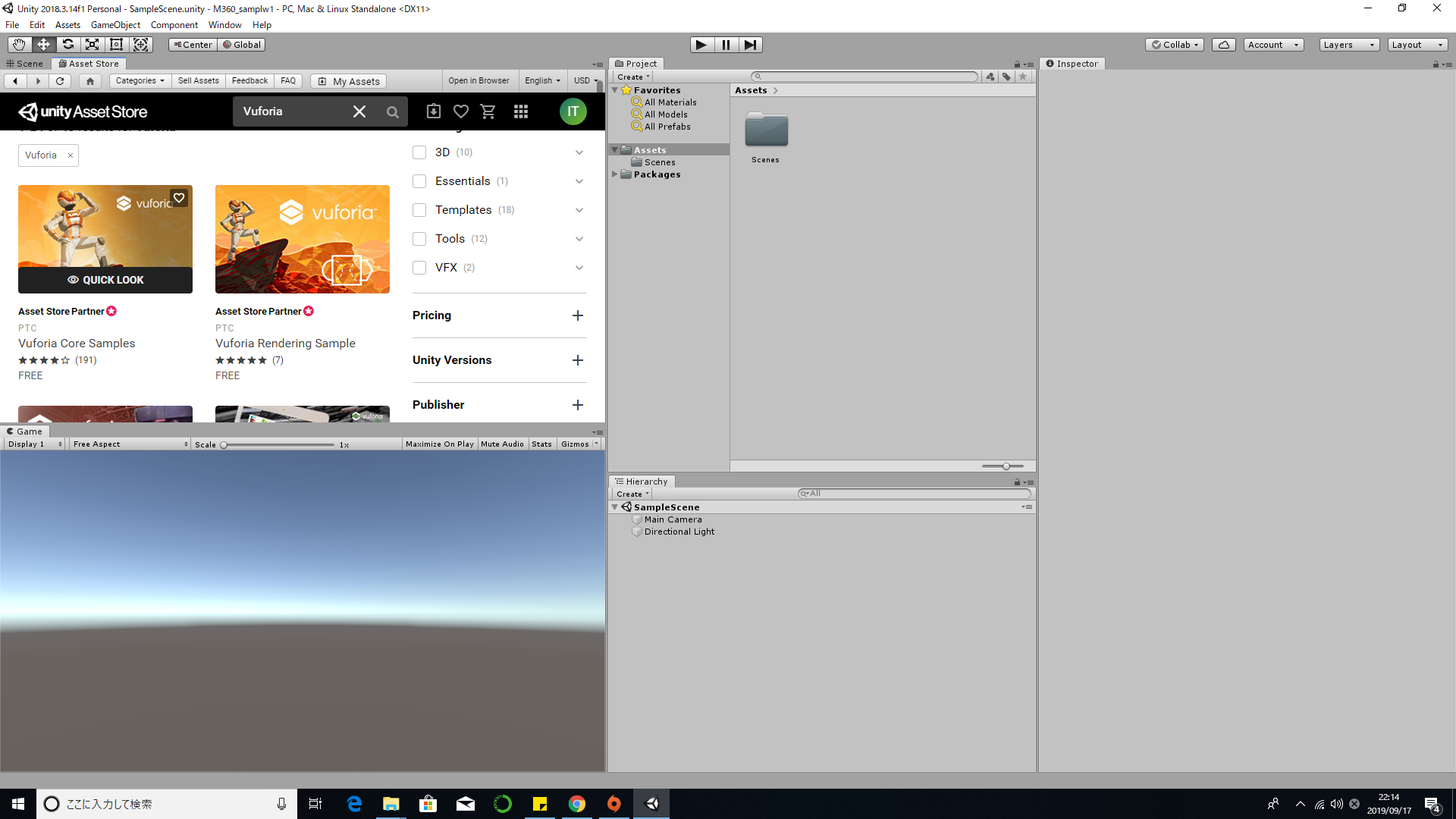This screenshot has width=1456, height=819.
Task: Enable the 3D category filter checkbox
Action: [419, 152]
